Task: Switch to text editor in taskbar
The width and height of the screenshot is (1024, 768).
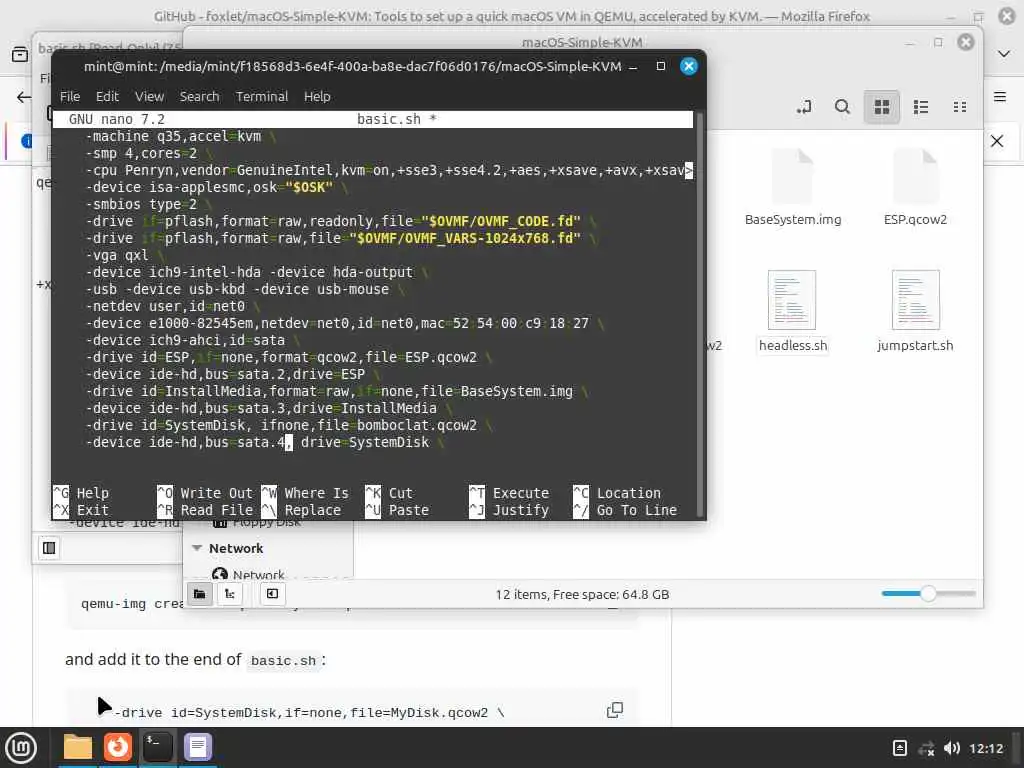Action: point(197,747)
